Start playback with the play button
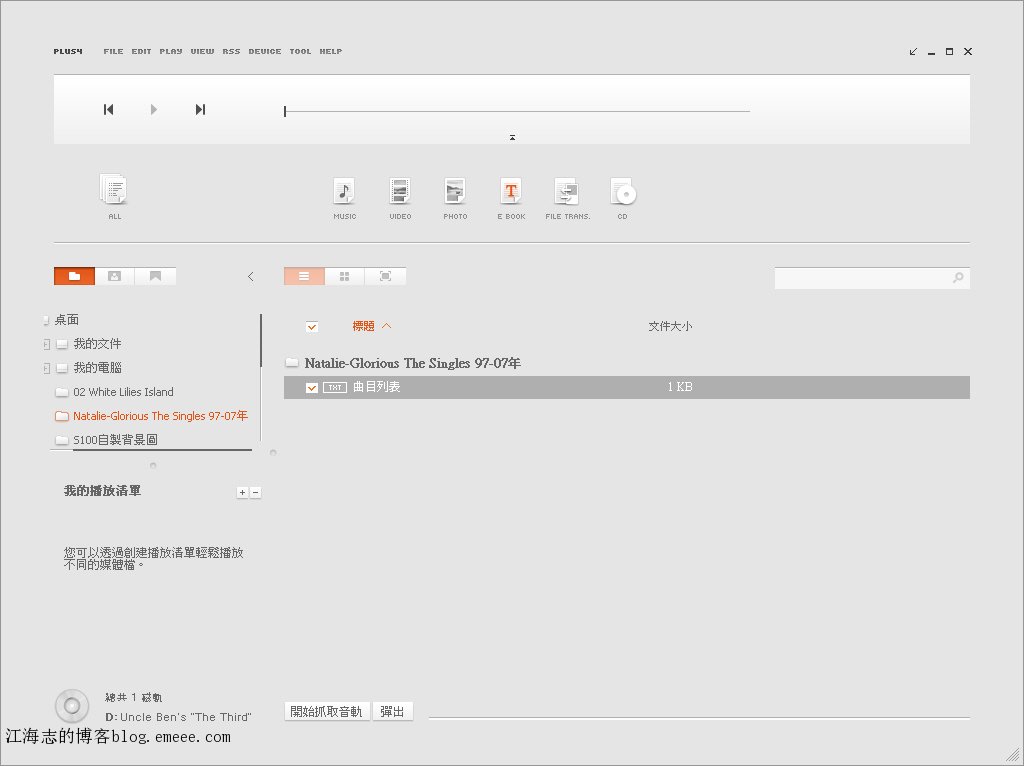1024x766 pixels. 153,110
